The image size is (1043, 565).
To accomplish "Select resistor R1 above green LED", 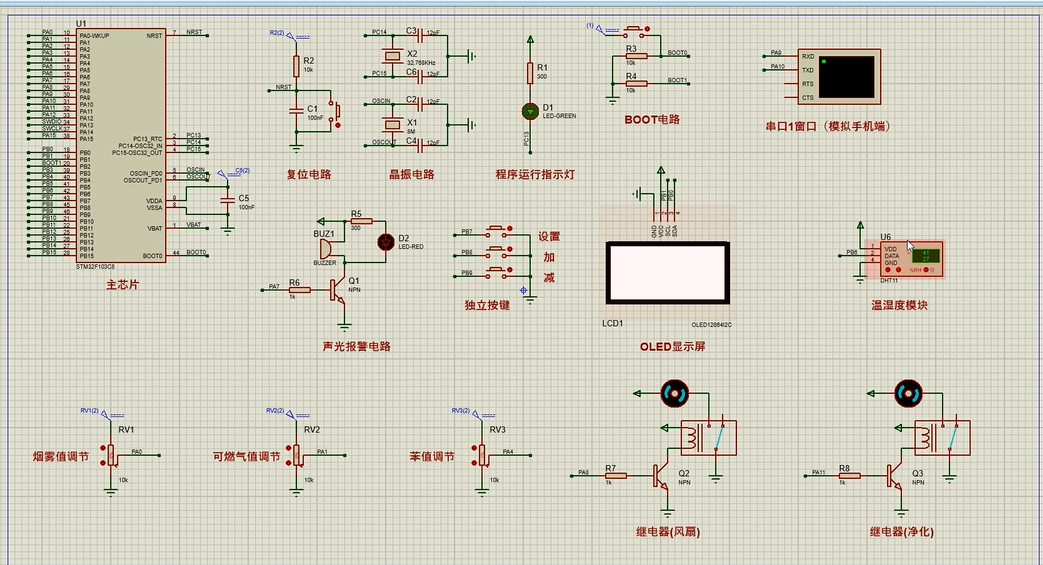I will click(530, 73).
